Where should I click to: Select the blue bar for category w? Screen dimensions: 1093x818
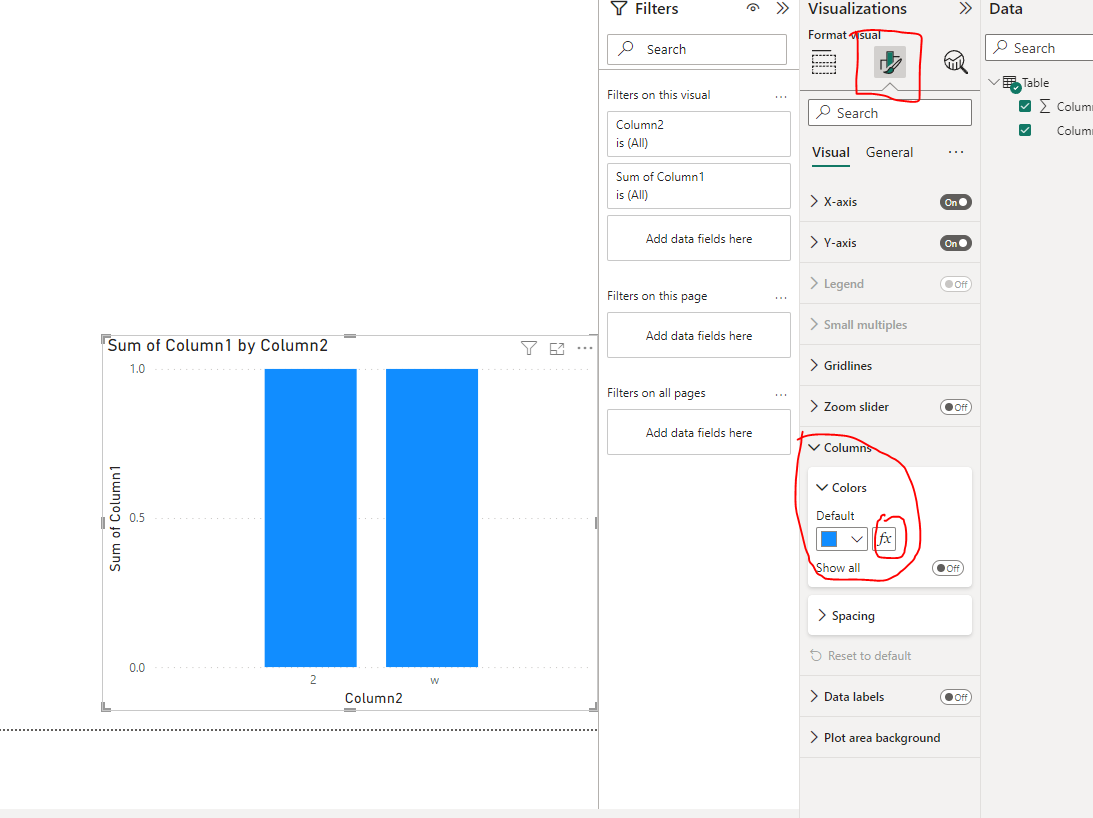coord(431,517)
